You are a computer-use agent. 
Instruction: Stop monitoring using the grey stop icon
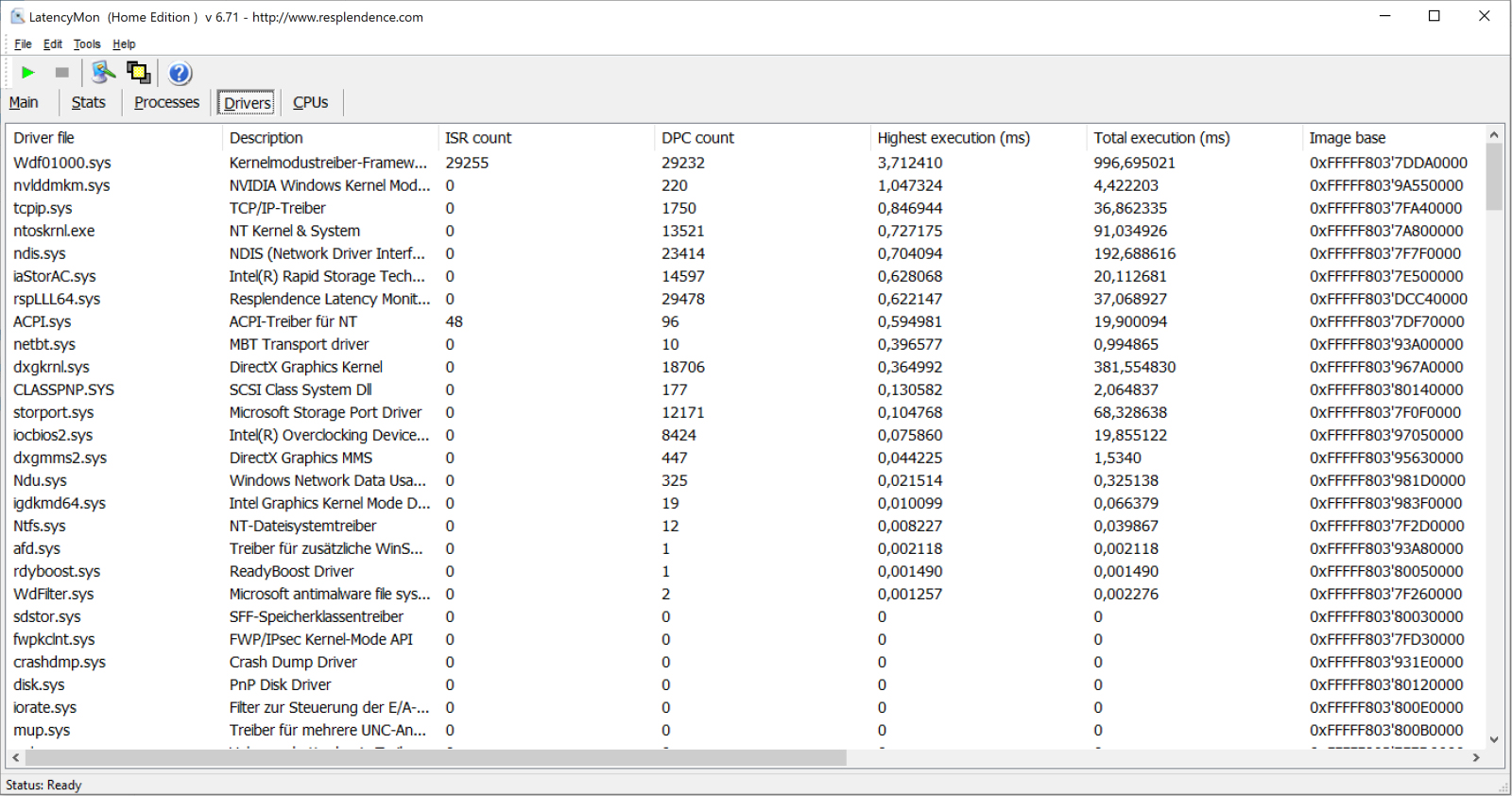click(62, 73)
